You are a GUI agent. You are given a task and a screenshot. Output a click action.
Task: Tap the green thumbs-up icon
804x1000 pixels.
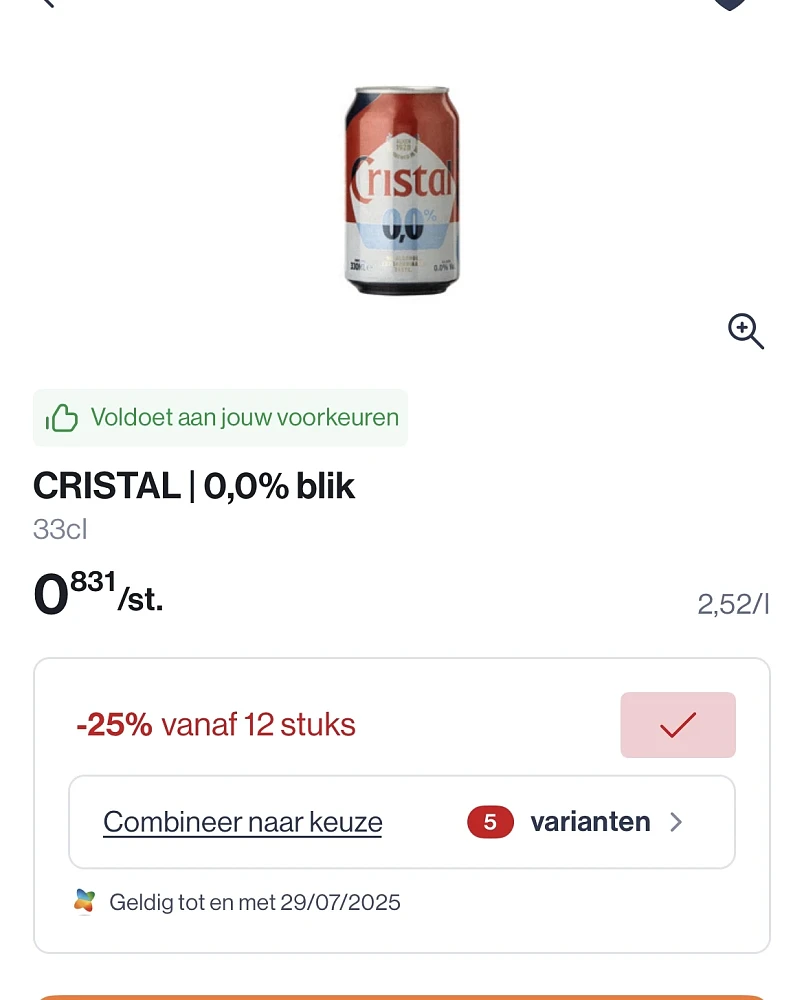[62, 418]
